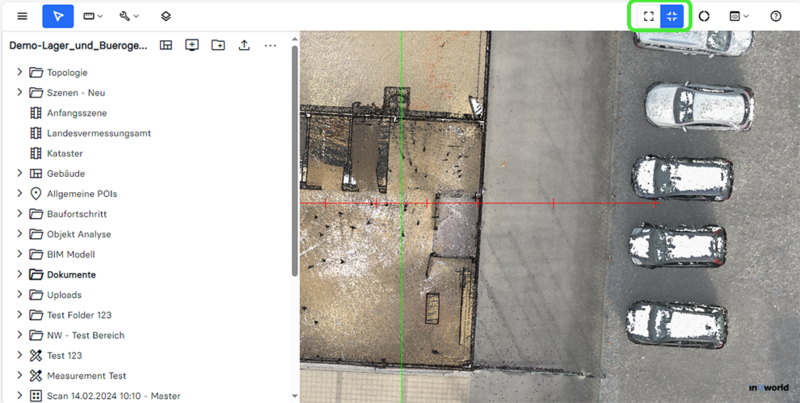The width and height of the screenshot is (800, 403).
Task: Click the scrollbar down arrow
Action: [294, 396]
